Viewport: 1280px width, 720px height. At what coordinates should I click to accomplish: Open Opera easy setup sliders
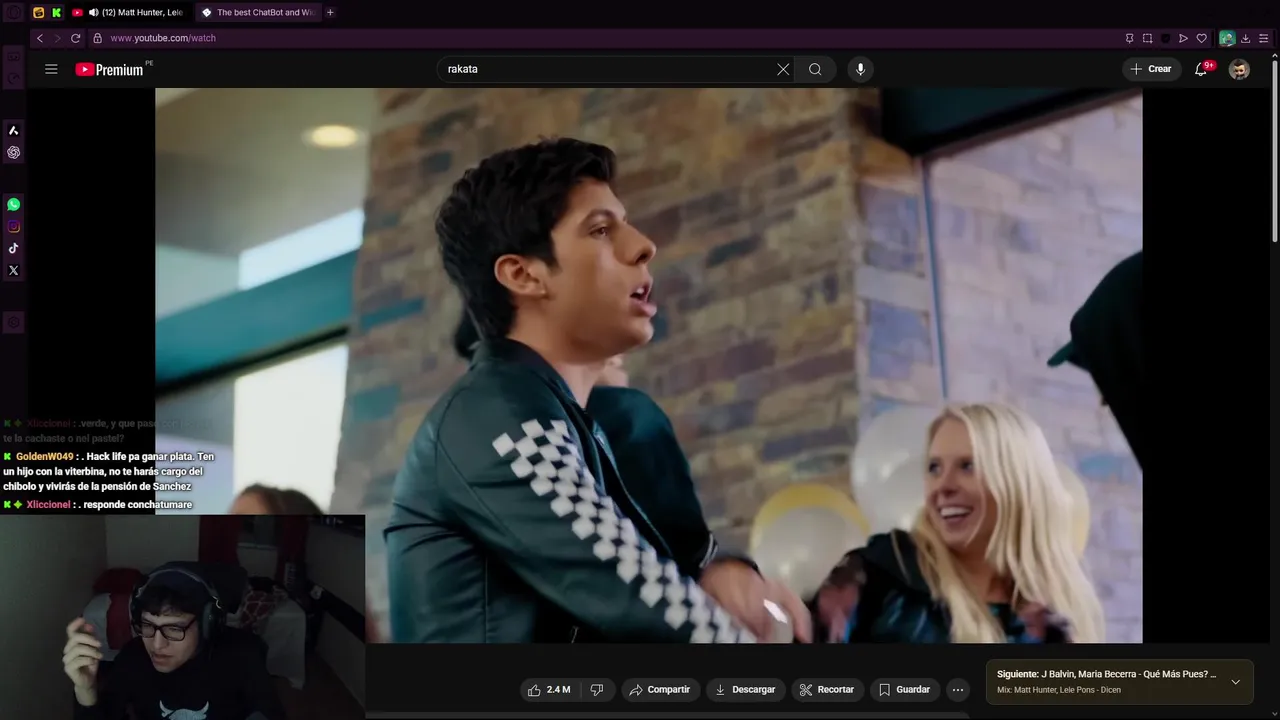click(x=1264, y=38)
